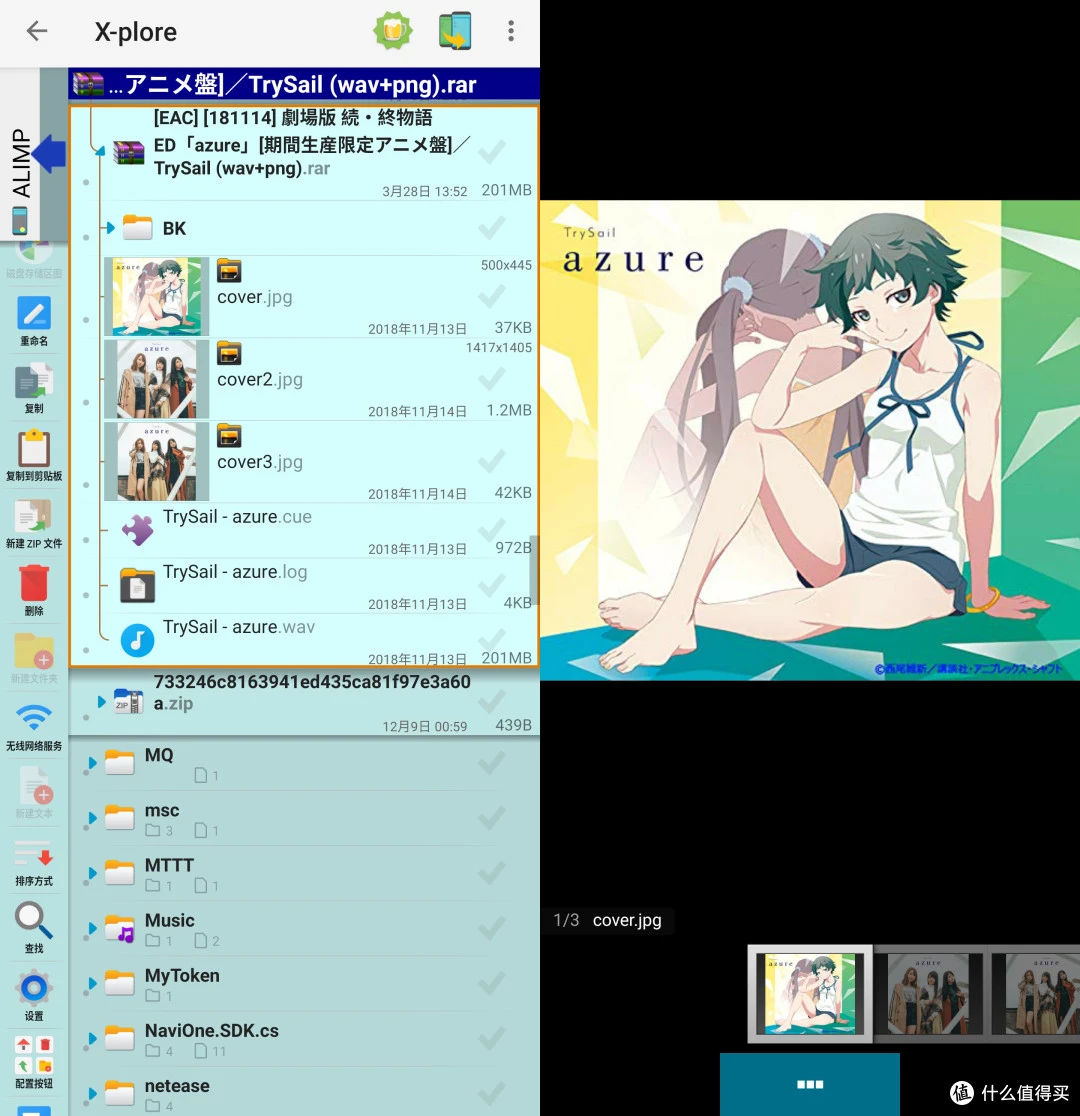The height and width of the screenshot is (1116, 1080).
Task: Tap the main azure cover image
Action: coord(810,441)
